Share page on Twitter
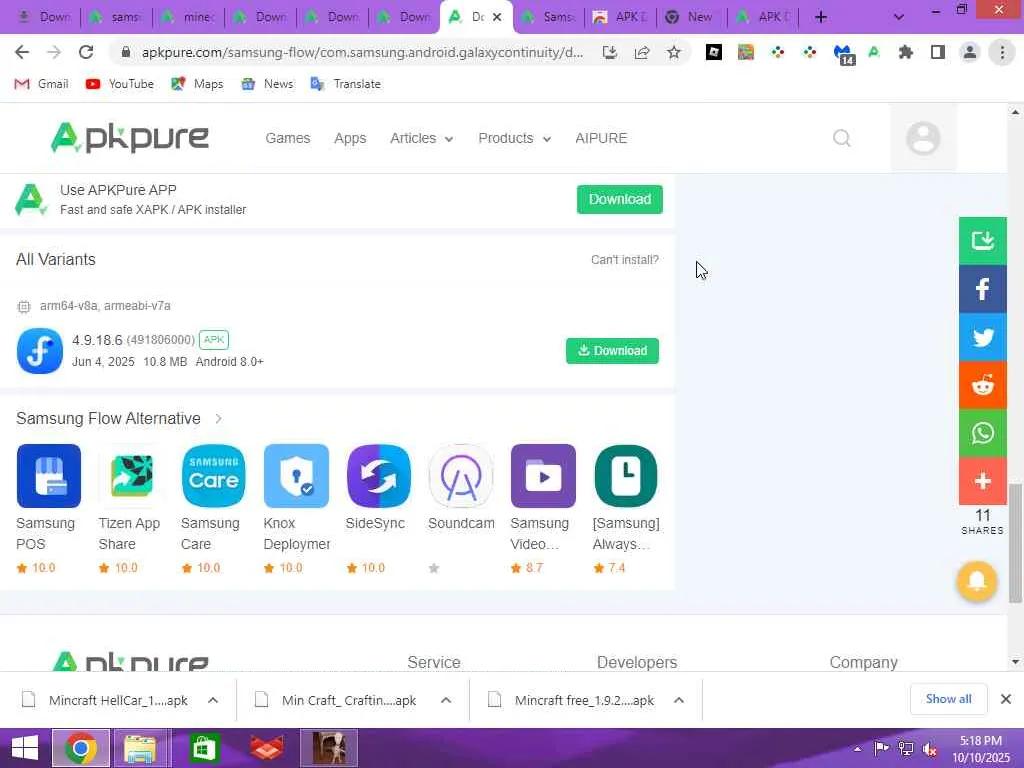This screenshot has width=1024, height=768. pyautogui.click(x=982, y=338)
